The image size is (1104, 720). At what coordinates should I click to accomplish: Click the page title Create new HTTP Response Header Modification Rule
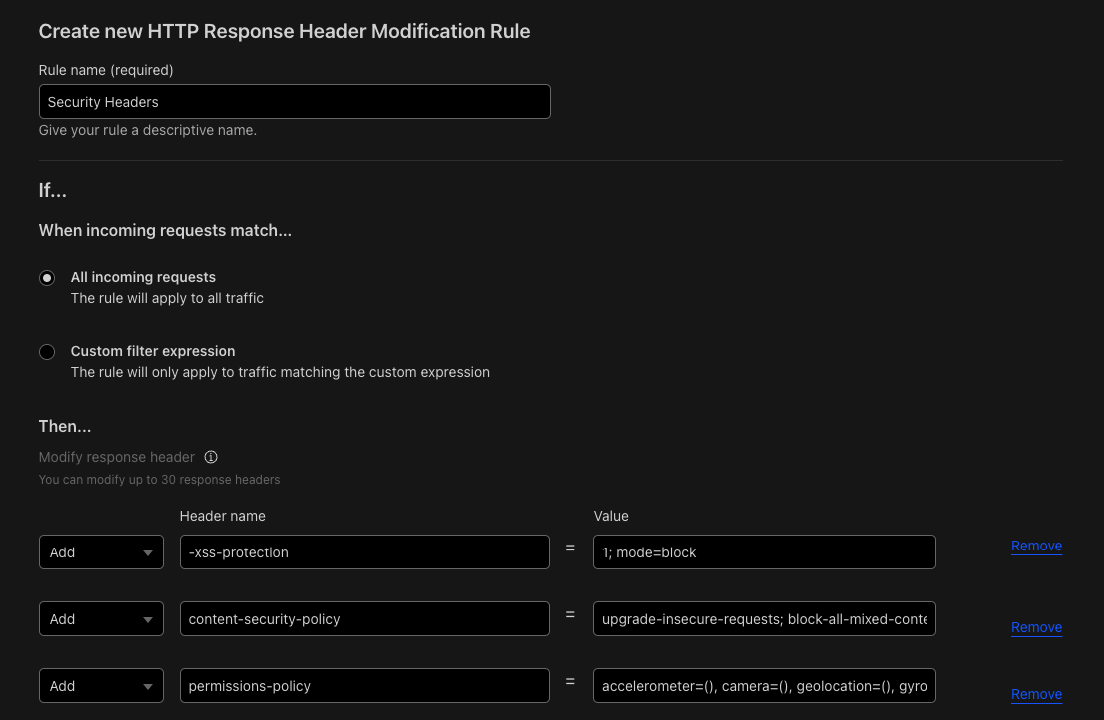click(284, 31)
